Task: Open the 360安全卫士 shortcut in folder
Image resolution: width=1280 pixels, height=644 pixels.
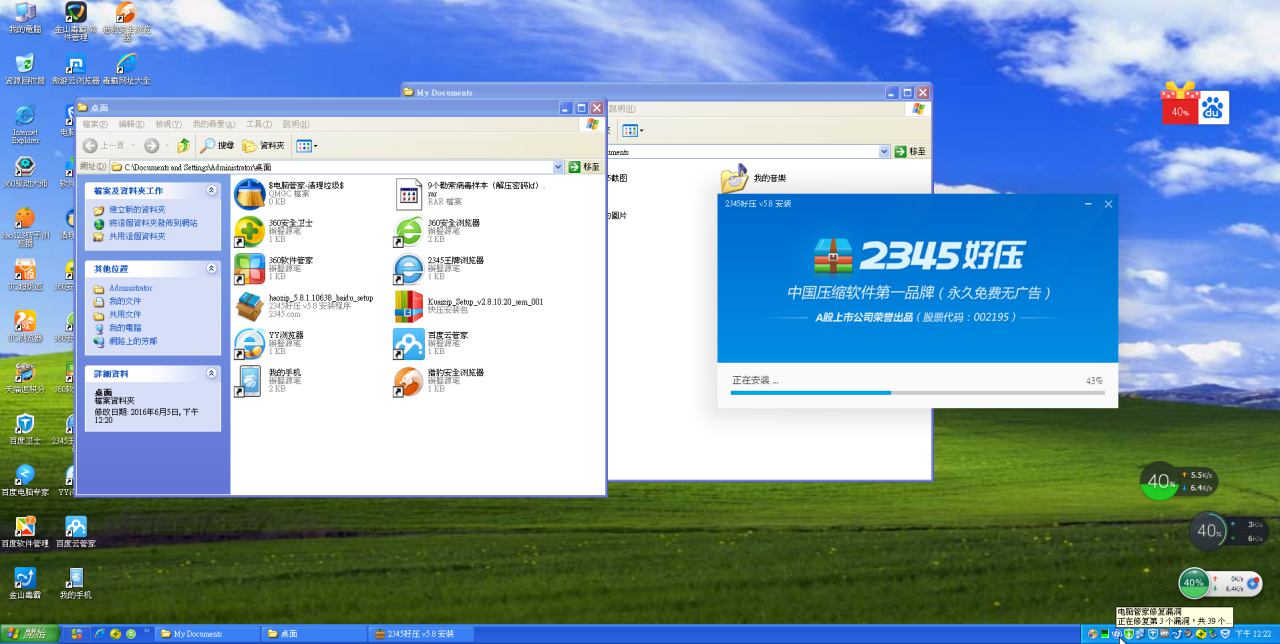Action: (249, 231)
